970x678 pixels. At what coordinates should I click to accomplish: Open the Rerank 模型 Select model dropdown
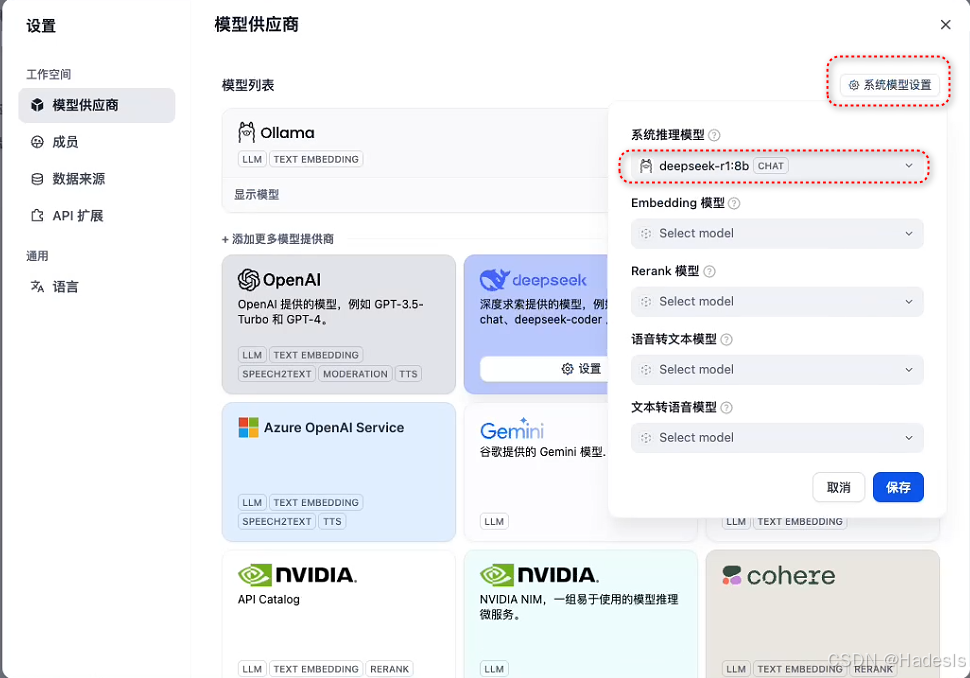point(777,302)
